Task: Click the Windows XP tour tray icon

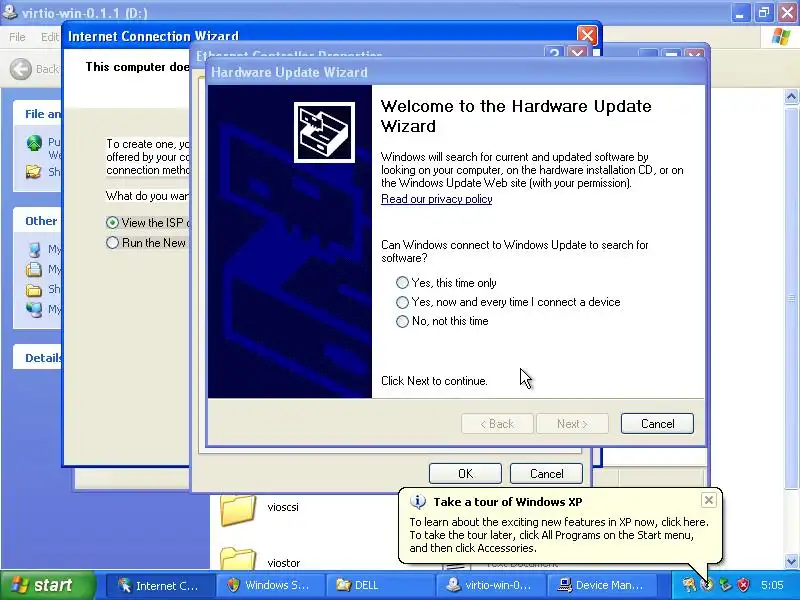Action: (707, 585)
